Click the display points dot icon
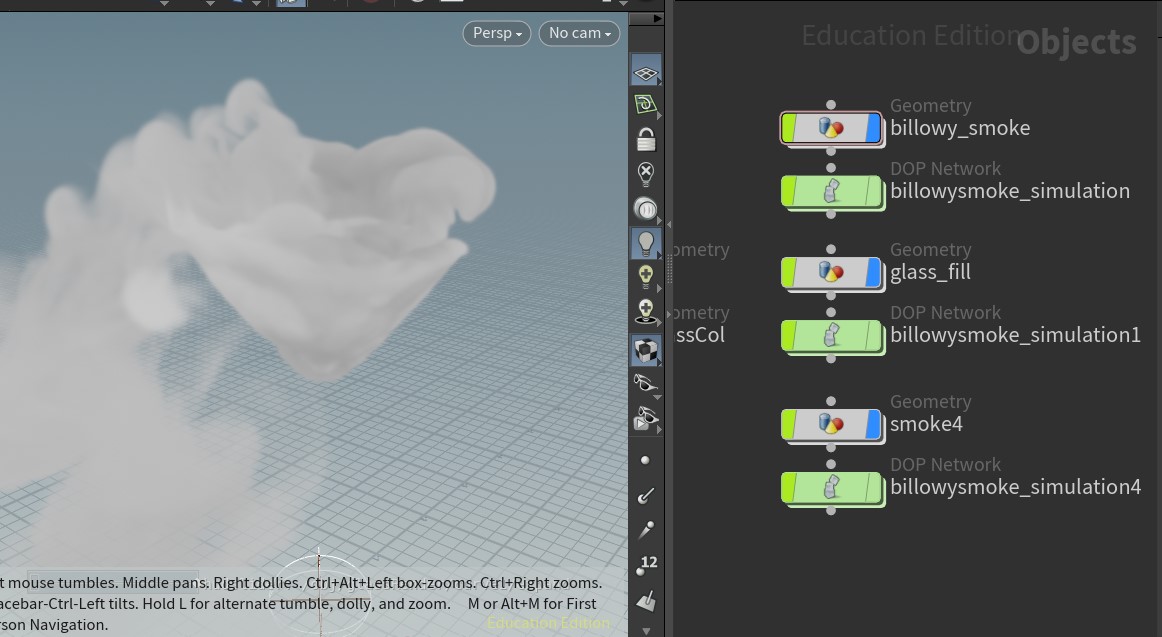The height and width of the screenshot is (637, 1162). click(x=645, y=460)
